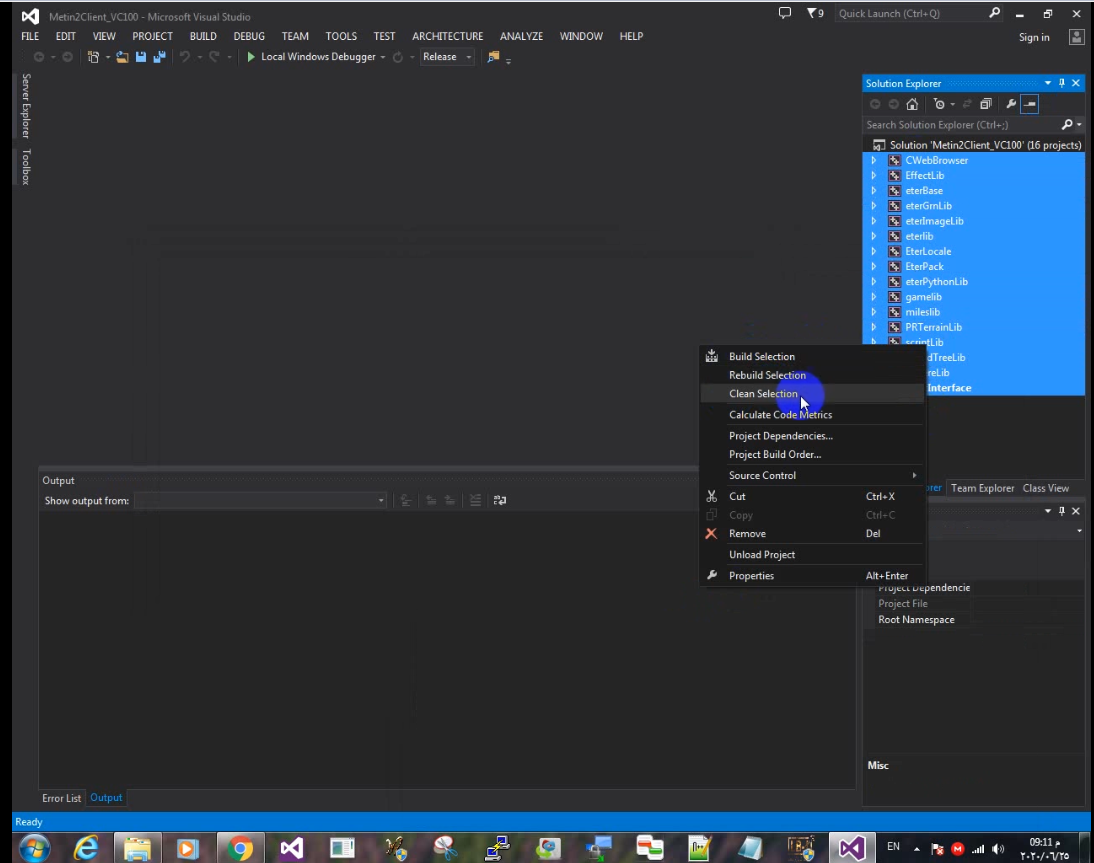This screenshot has width=1094, height=863.
Task: Open the ARCHITECTURE menu
Action: click(447, 36)
